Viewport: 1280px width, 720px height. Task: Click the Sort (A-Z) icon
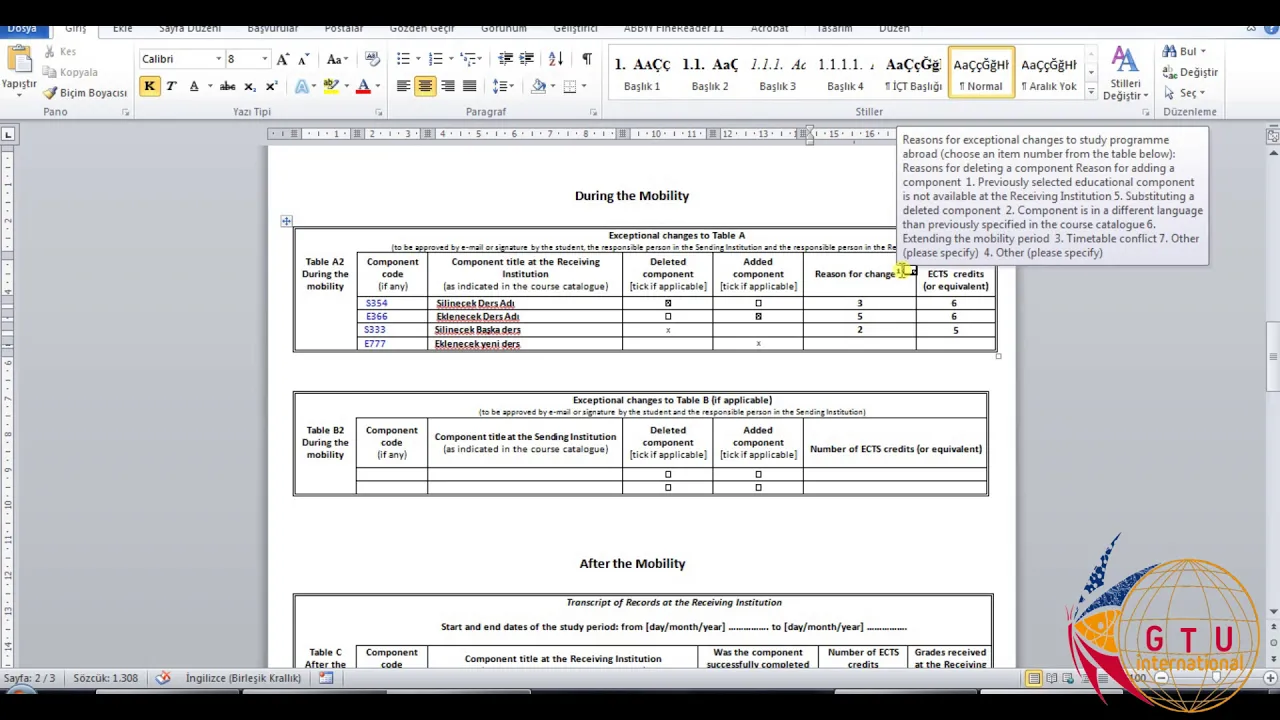click(557, 59)
